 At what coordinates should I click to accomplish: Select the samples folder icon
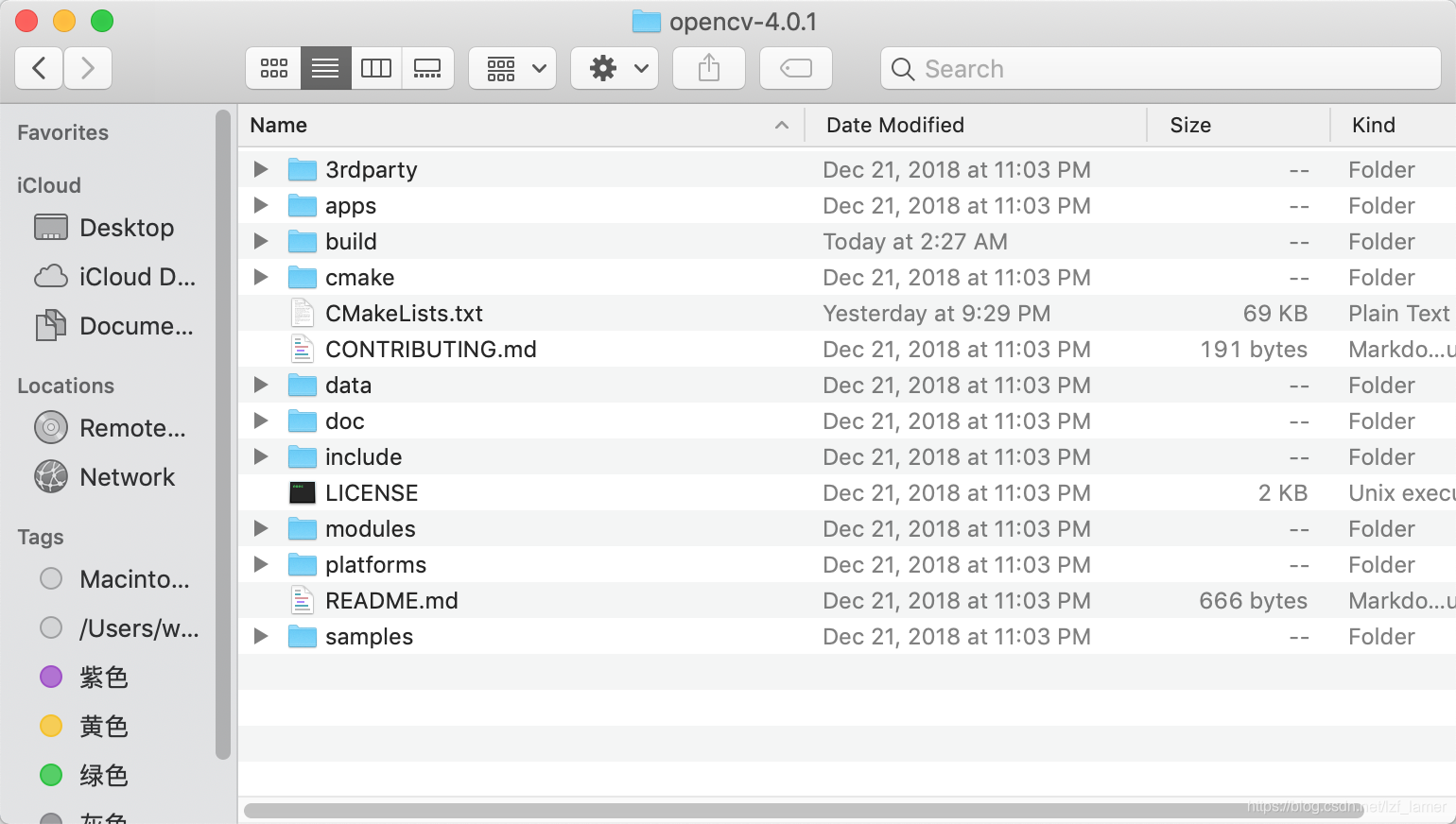click(303, 636)
